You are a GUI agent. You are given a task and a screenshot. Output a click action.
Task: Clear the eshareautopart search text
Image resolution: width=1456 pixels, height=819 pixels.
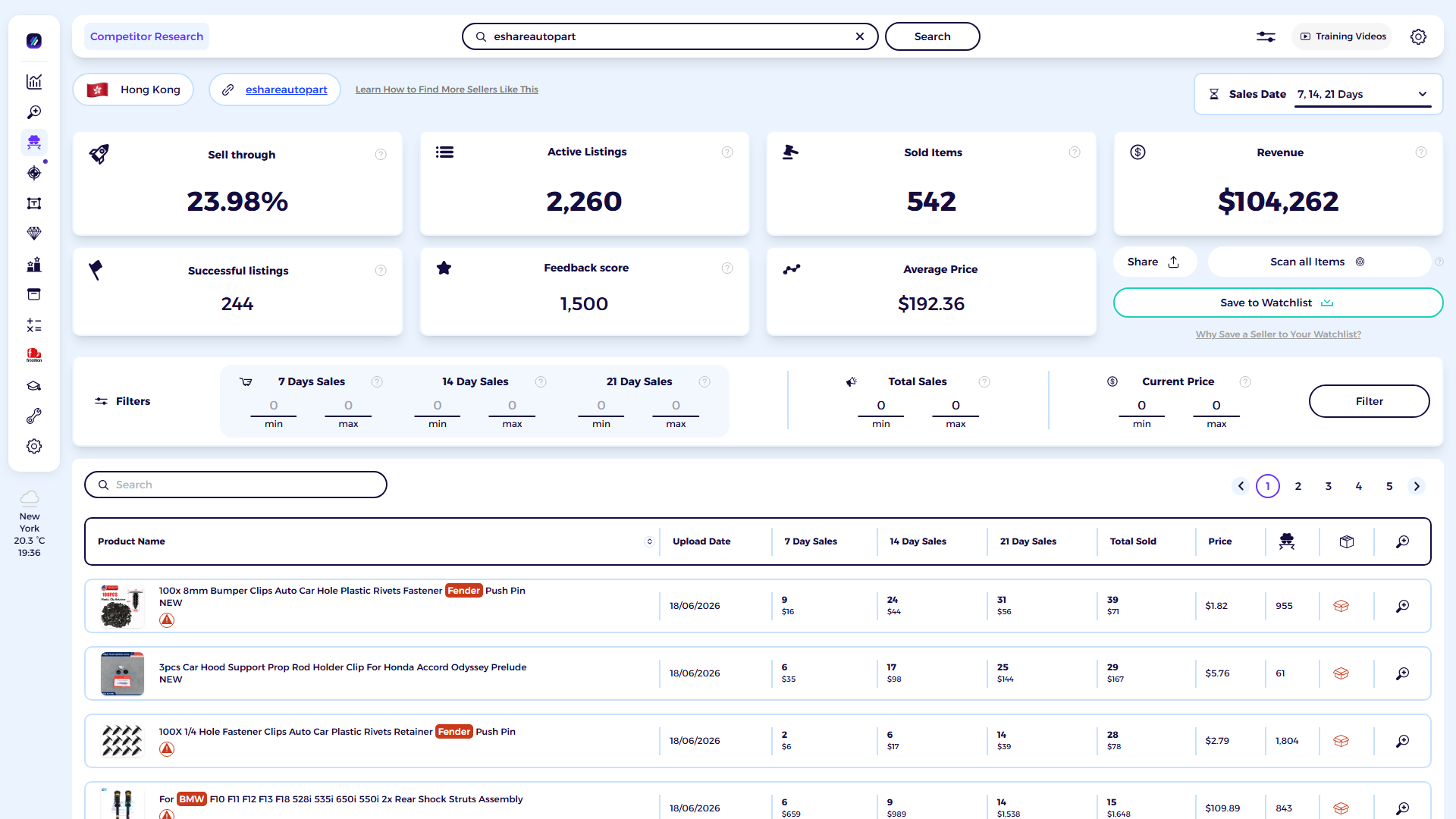860,36
